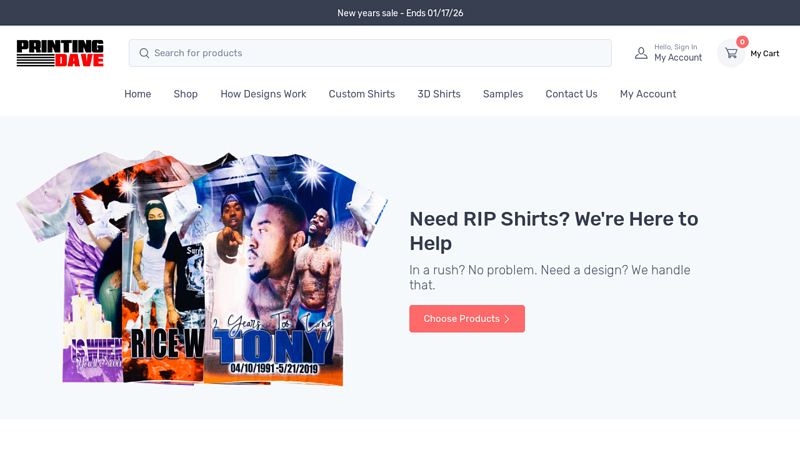Click the chevron arrow in Choose Products
Viewport: 800px width, 450px height.
tap(507, 319)
